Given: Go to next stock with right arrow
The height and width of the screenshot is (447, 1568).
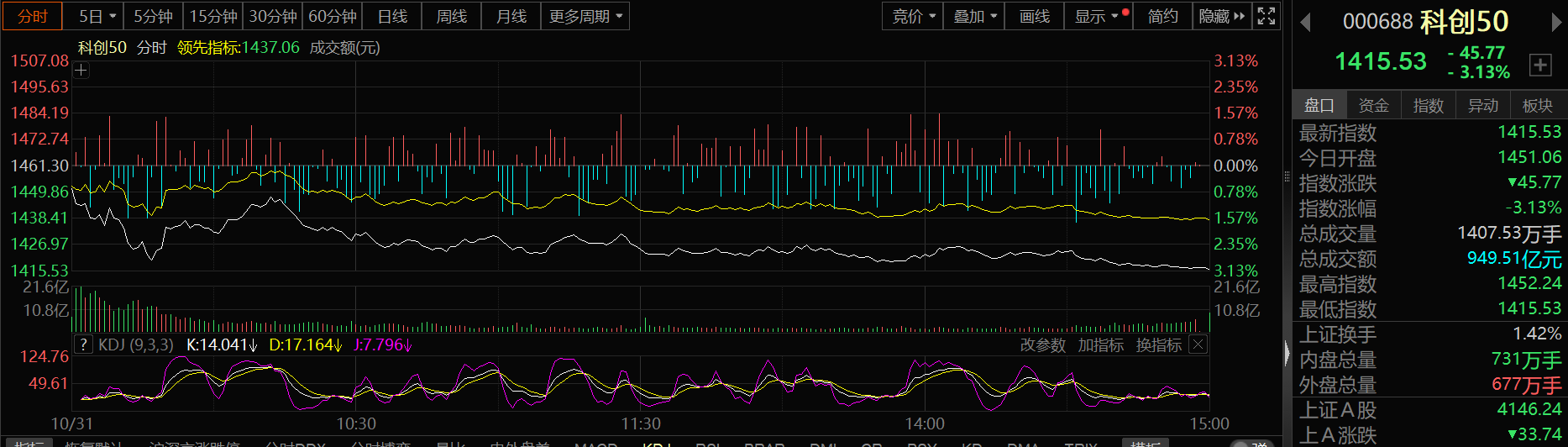Looking at the screenshot, I should tap(1556, 23).
